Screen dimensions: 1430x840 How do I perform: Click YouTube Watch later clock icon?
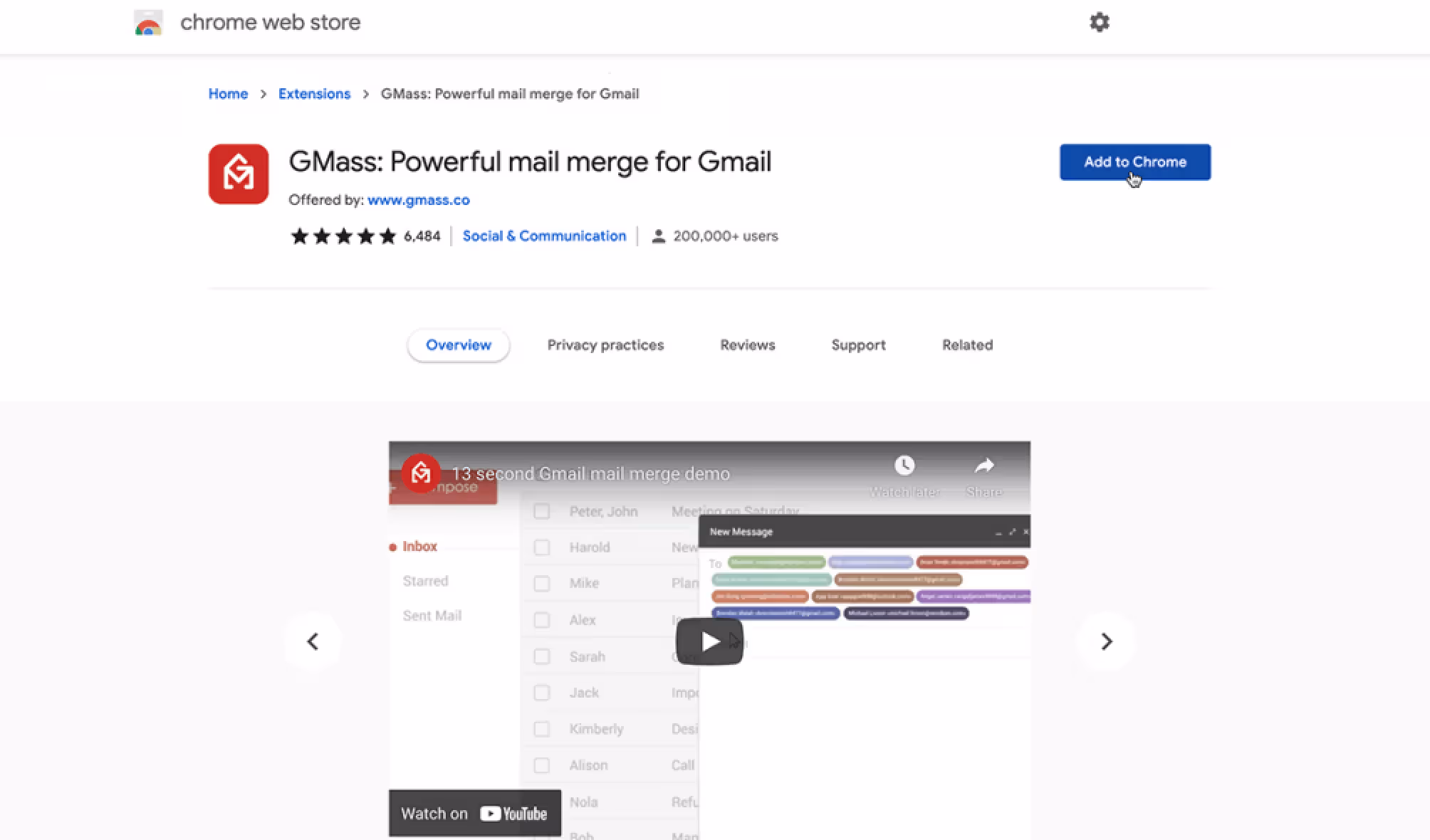pos(904,466)
